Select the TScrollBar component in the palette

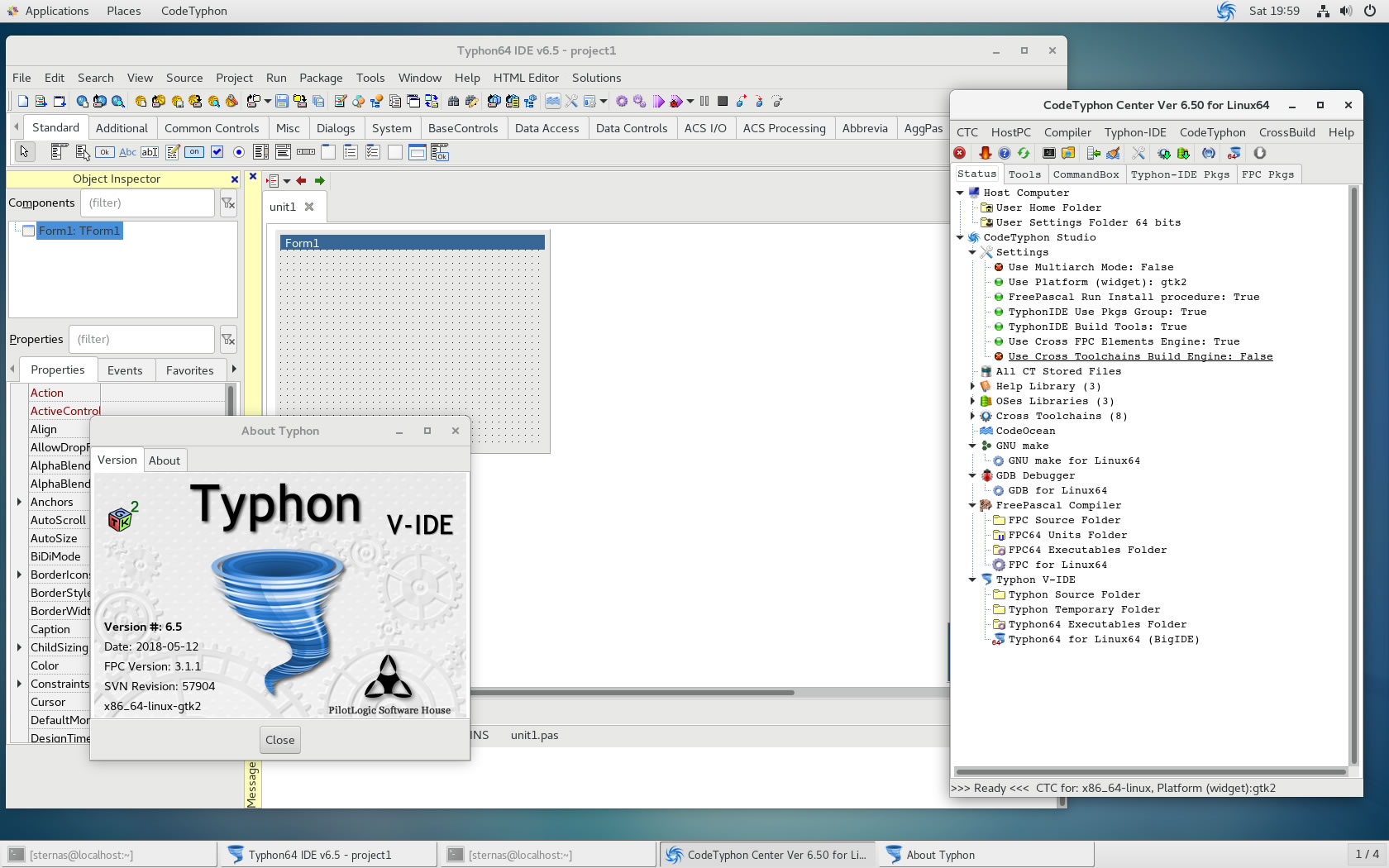tap(306, 152)
